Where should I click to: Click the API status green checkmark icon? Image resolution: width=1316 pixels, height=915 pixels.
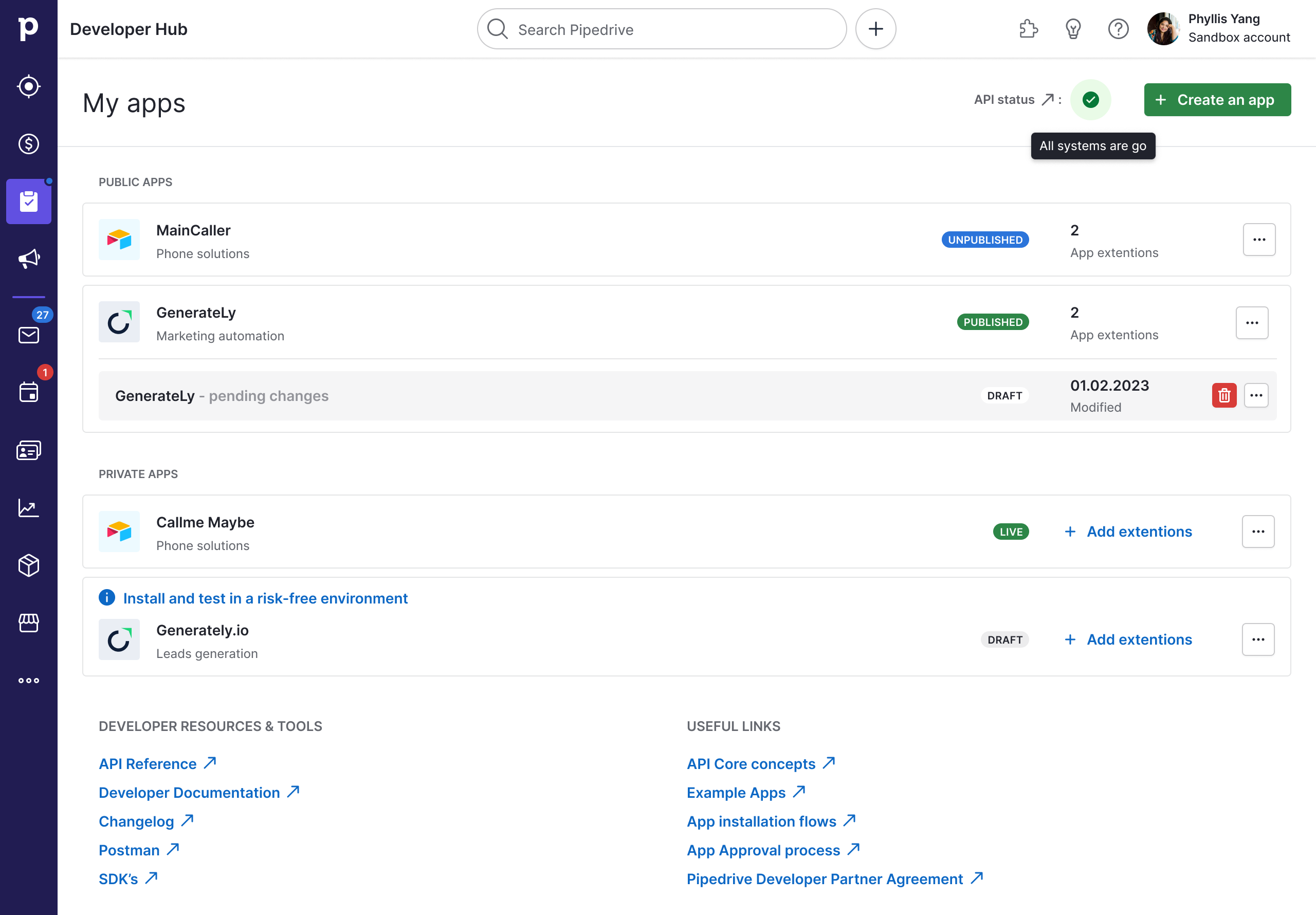click(1091, 99)
